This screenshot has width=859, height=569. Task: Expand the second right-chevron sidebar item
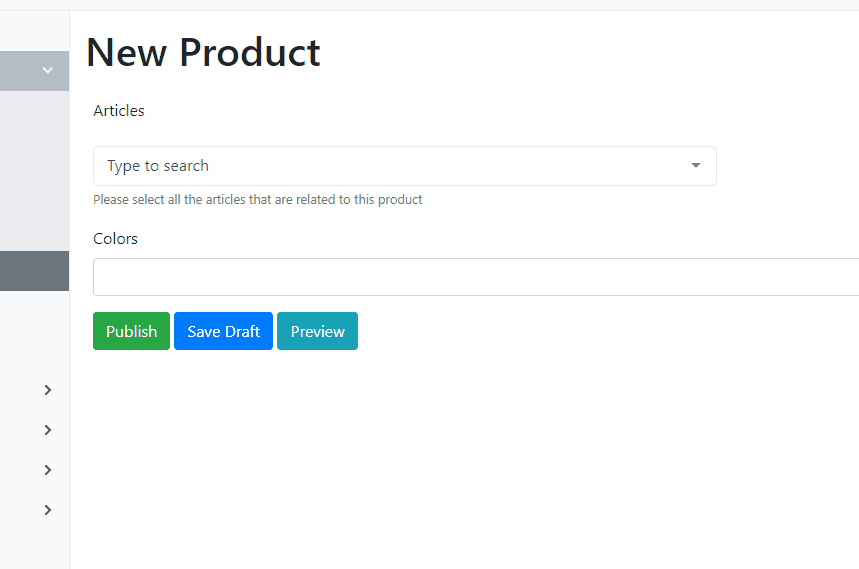(48, 430)
